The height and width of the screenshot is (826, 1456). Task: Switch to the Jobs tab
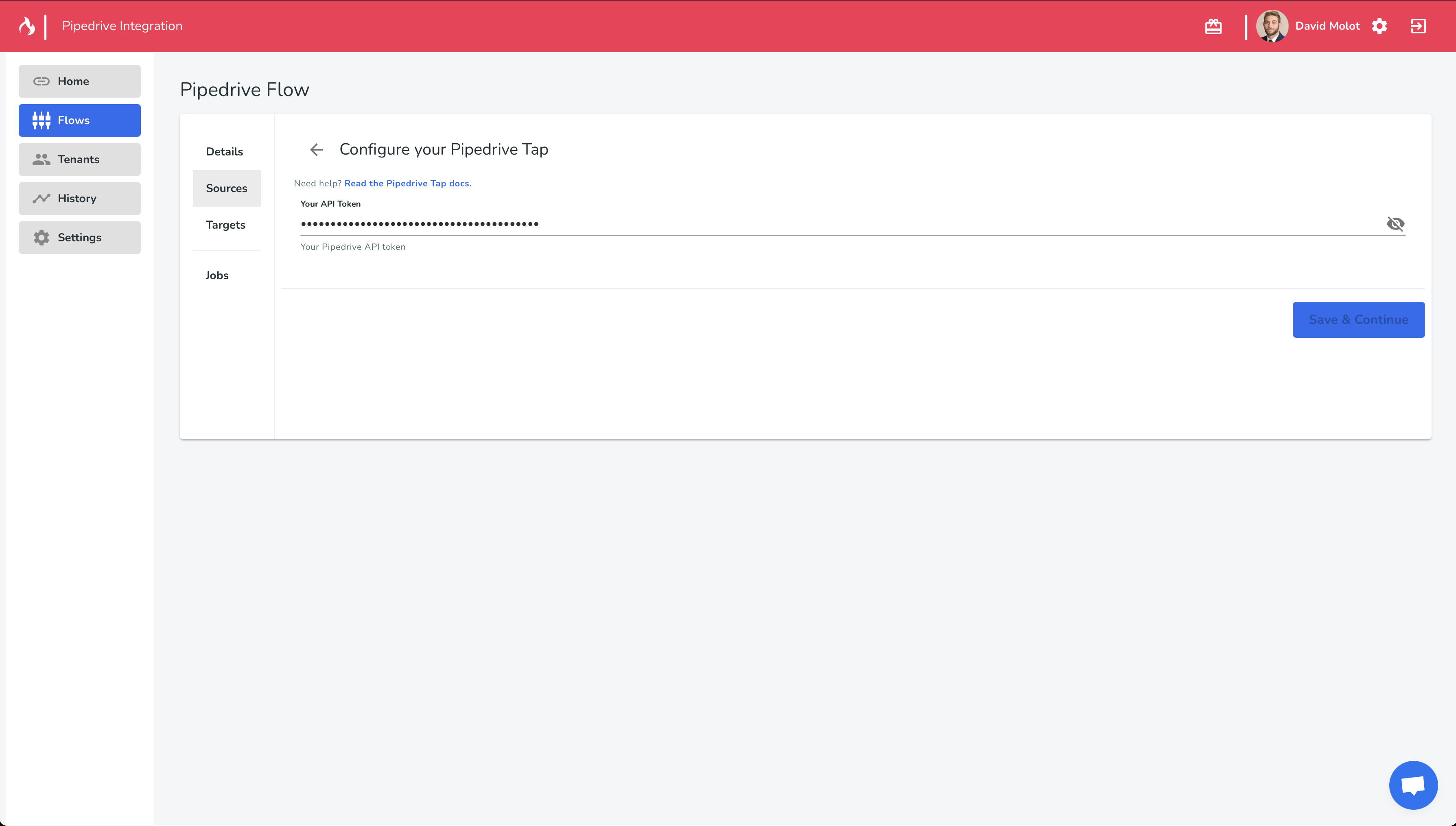(x=226, y=275)
